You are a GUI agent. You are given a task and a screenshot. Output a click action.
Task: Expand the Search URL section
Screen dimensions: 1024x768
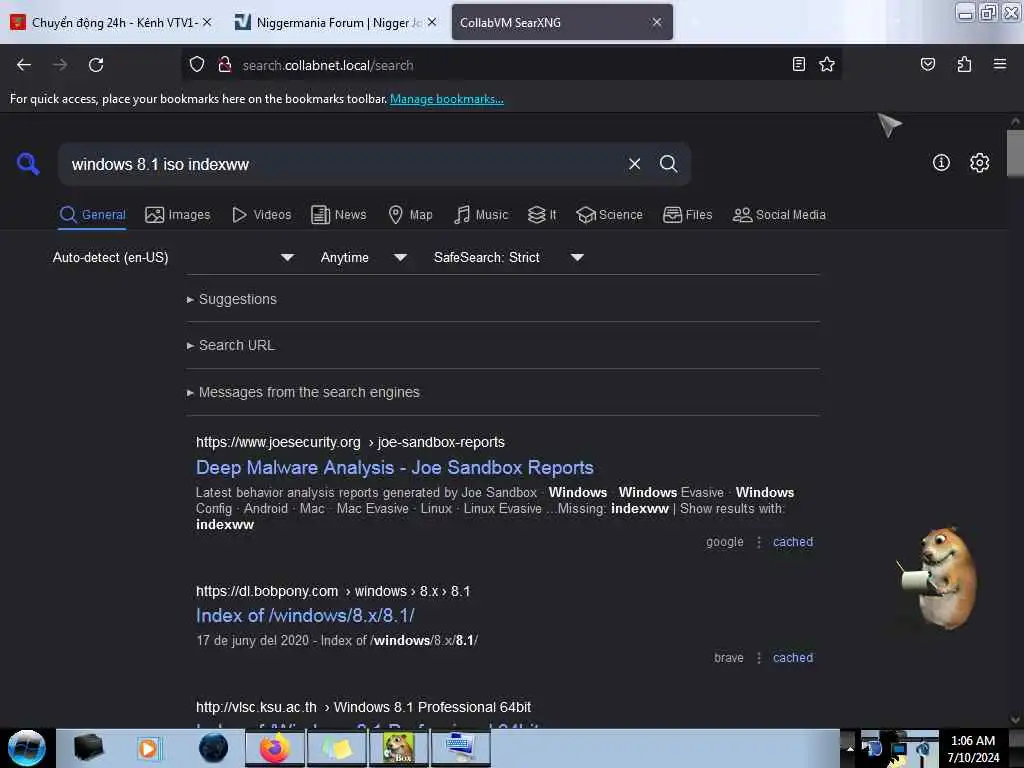(x=231, y=345)
